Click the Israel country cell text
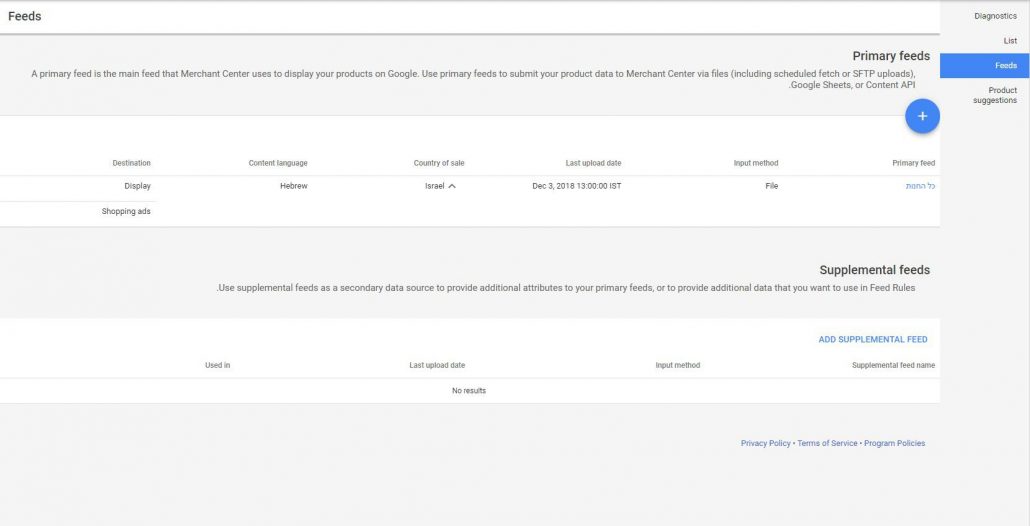Screen dimensions: 1030x526 tap(434, 186)
